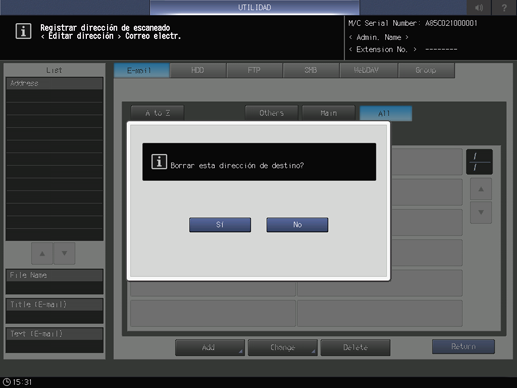Screen dimensions: 517x388
Task: Click the 'Registrar dirección de escaneado' heading
Action: pyautogui.click(x=105, y=28)
